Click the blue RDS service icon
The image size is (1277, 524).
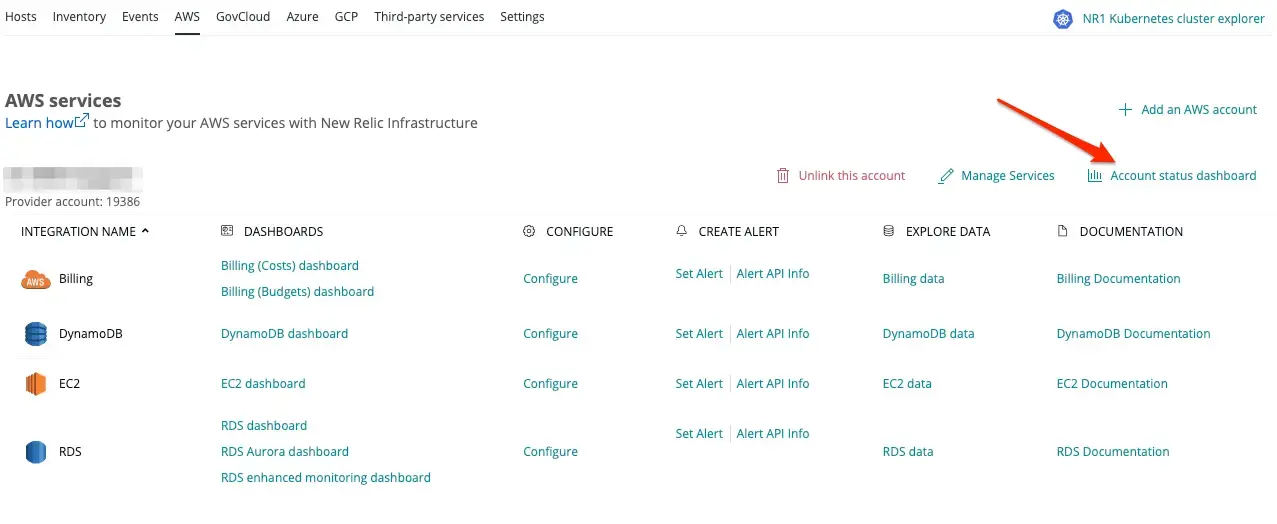[36, 452]
